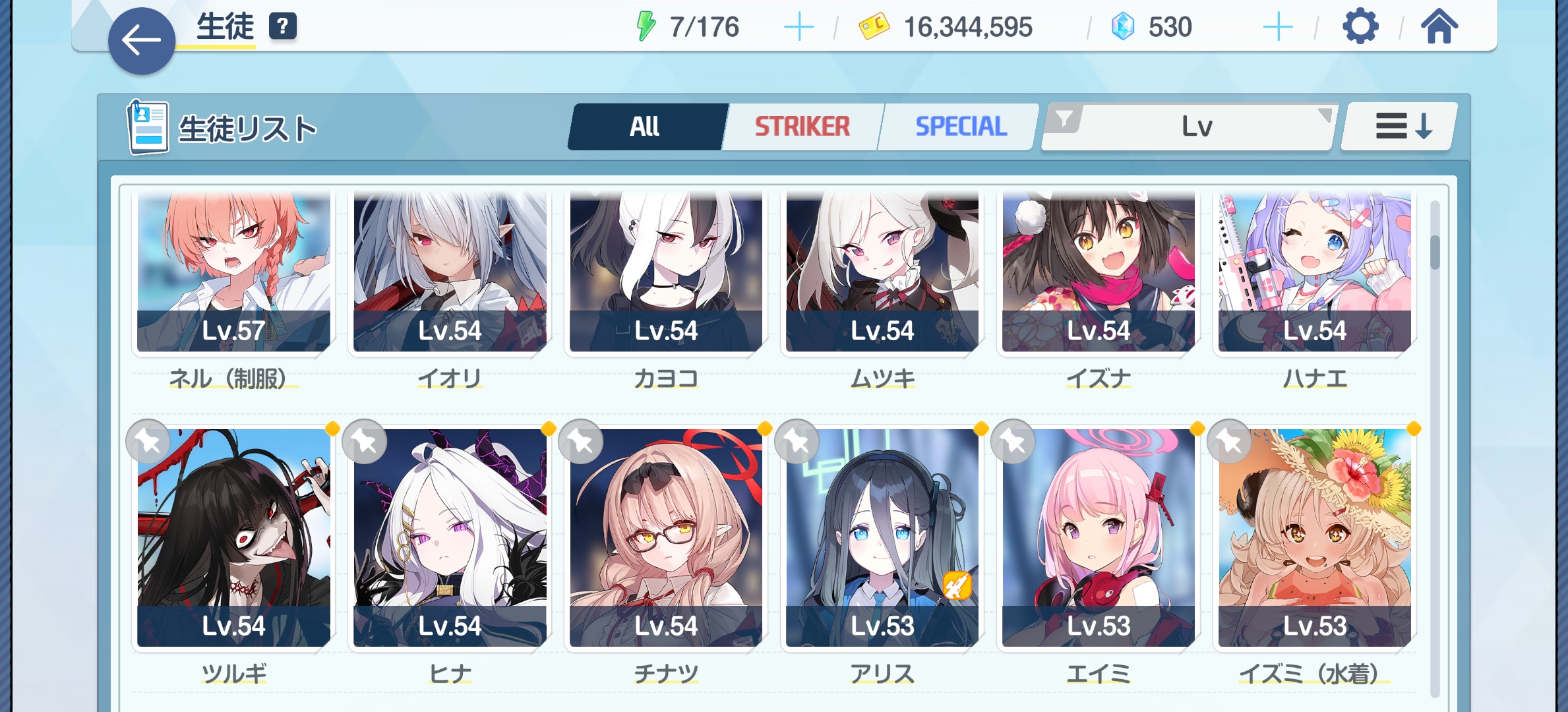Switch sort order with the descending button

(x=1399, y=126)
